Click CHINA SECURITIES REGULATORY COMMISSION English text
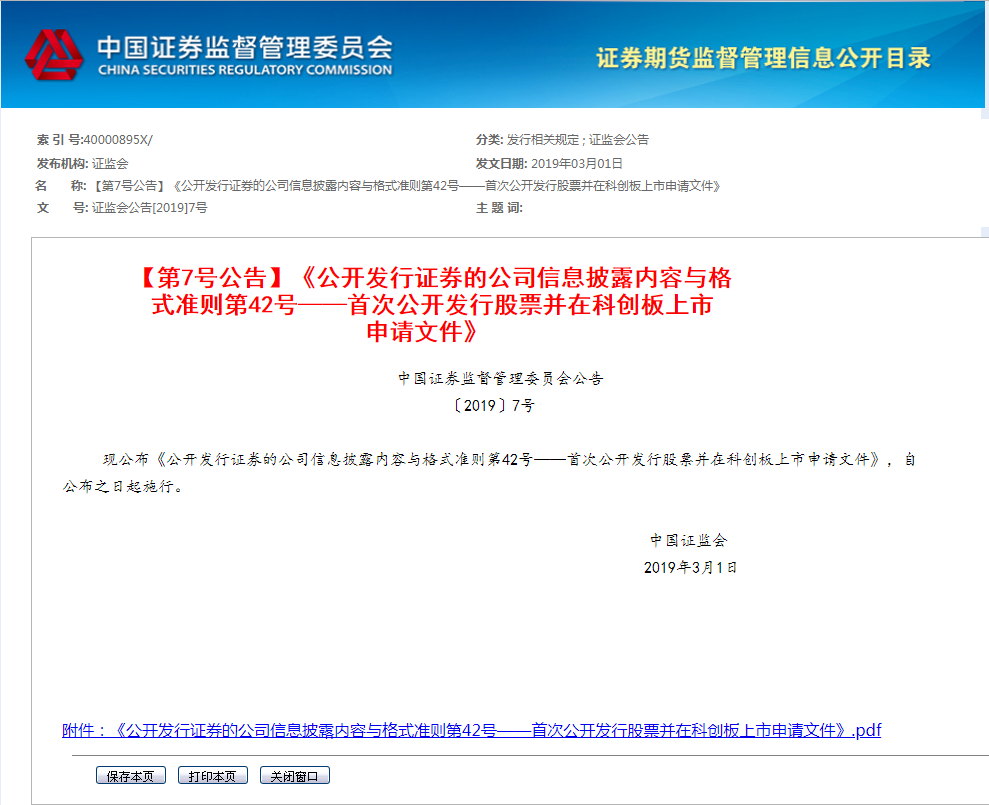This screenshot has width=989, height=805. tap(245, 70)
